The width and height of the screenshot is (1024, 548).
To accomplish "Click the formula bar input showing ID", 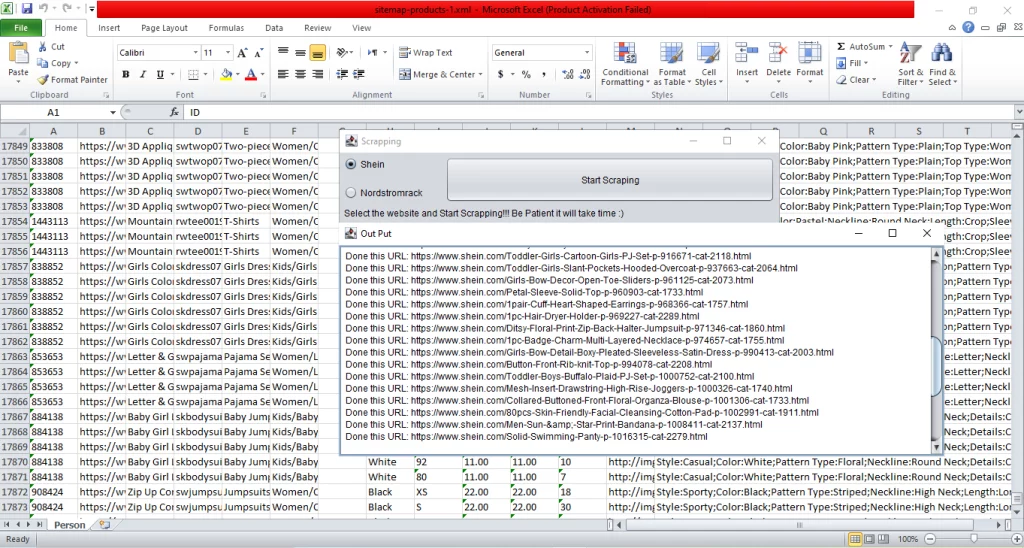I will 601,112.
